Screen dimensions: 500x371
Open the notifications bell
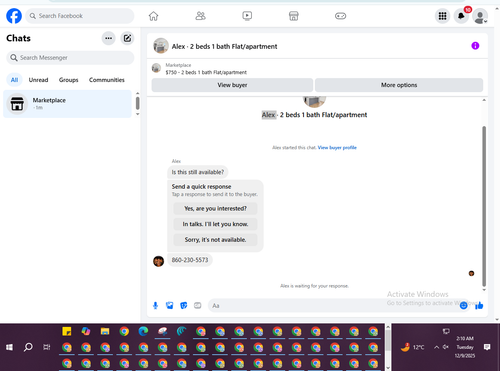[x=461, y=16]
